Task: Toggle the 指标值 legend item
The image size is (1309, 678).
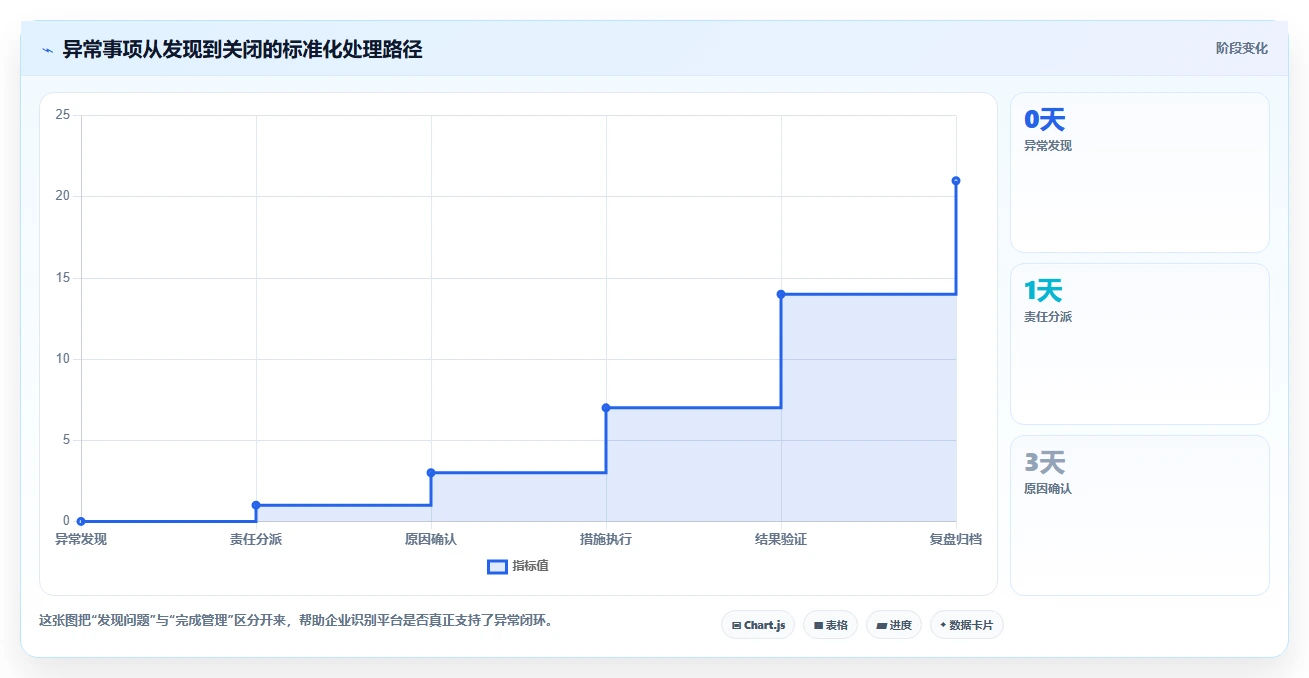Action: coord(518,566)
